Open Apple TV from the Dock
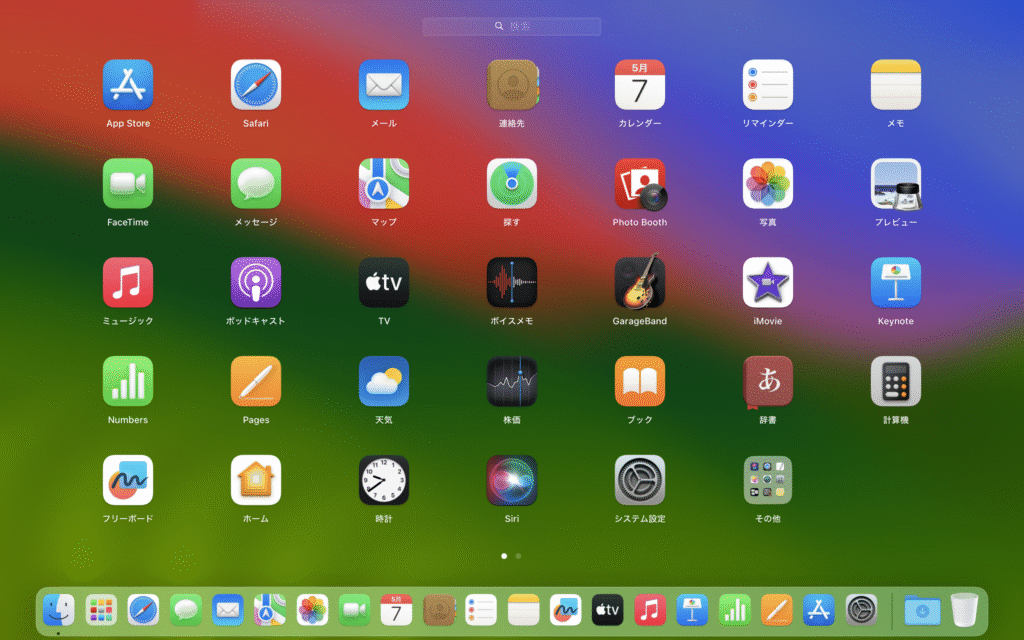Viewport: 1024px width, 640px height. [x=608, y=610]
